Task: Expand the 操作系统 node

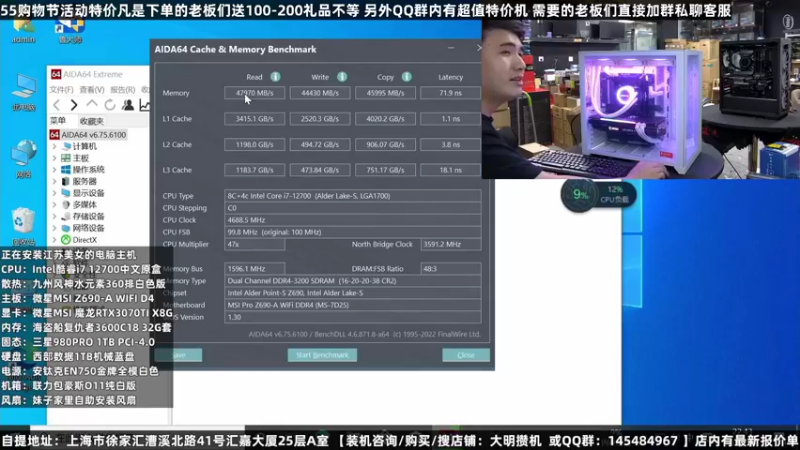Action: point(55,169)
